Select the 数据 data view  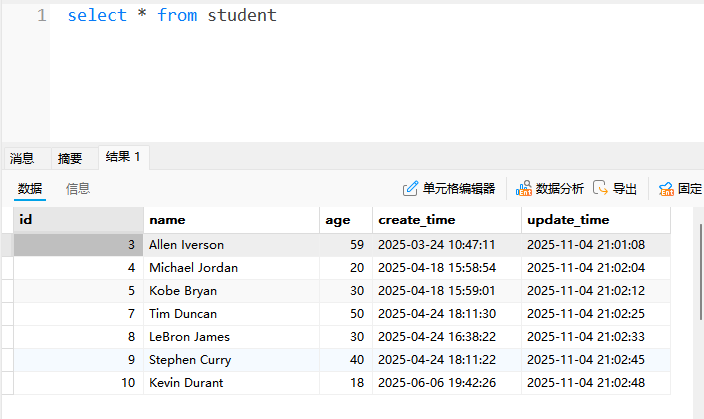30,188
